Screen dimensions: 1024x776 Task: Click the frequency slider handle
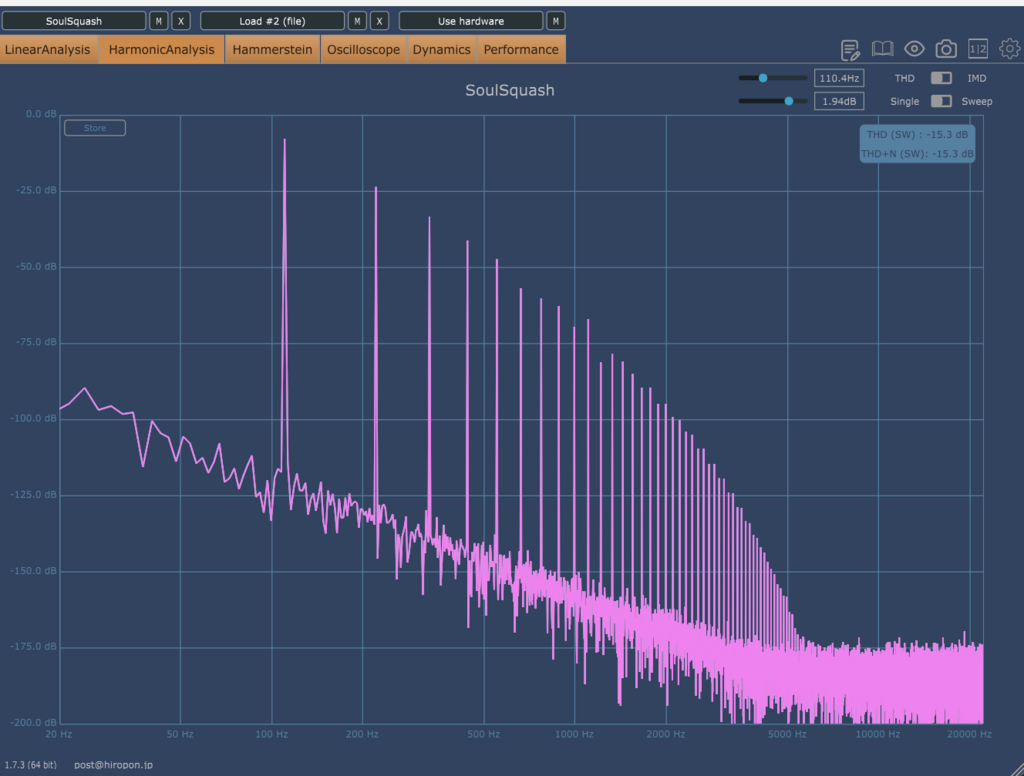click(763, 78)
